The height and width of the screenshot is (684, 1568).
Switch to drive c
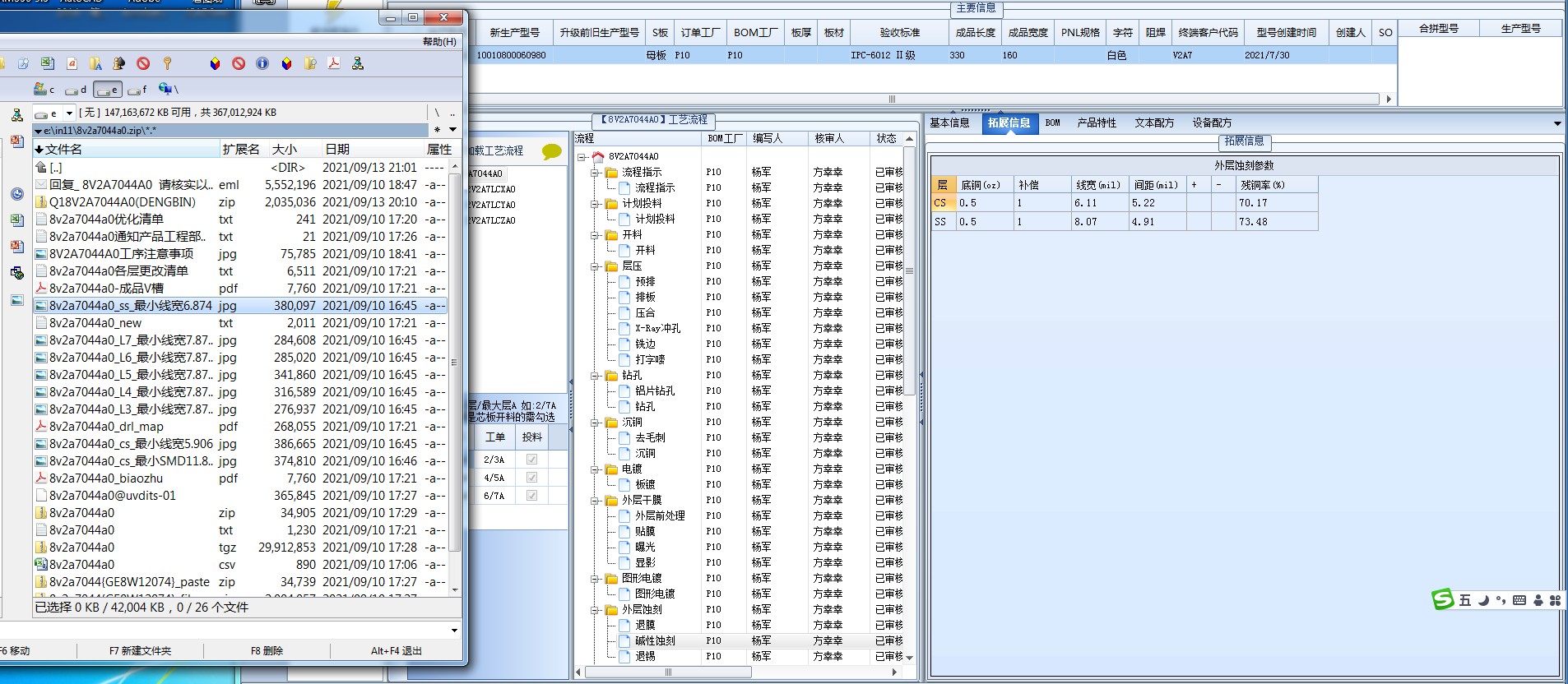(44, 89)
